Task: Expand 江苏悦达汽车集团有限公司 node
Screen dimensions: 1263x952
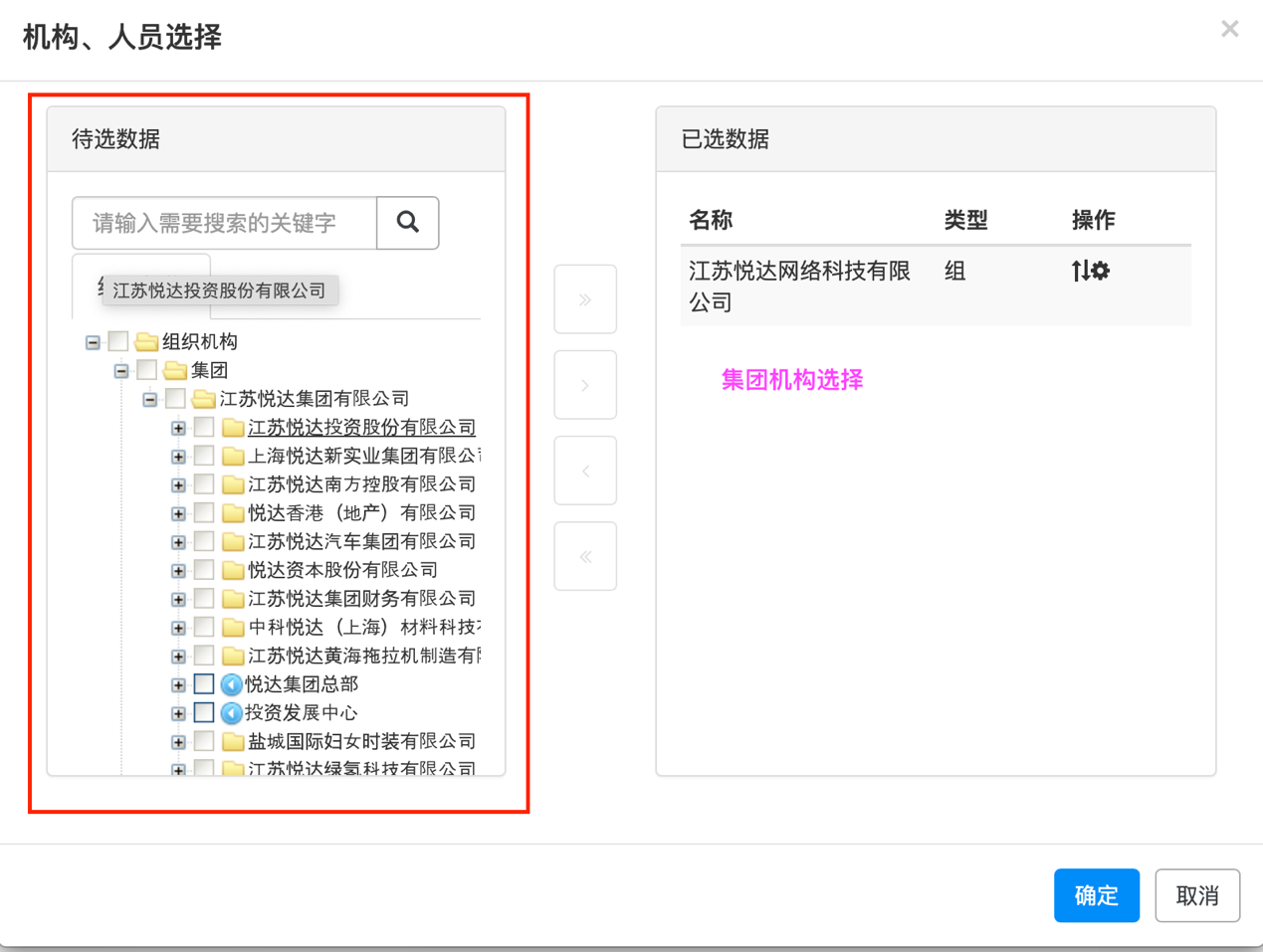Action: click(179, 541)
